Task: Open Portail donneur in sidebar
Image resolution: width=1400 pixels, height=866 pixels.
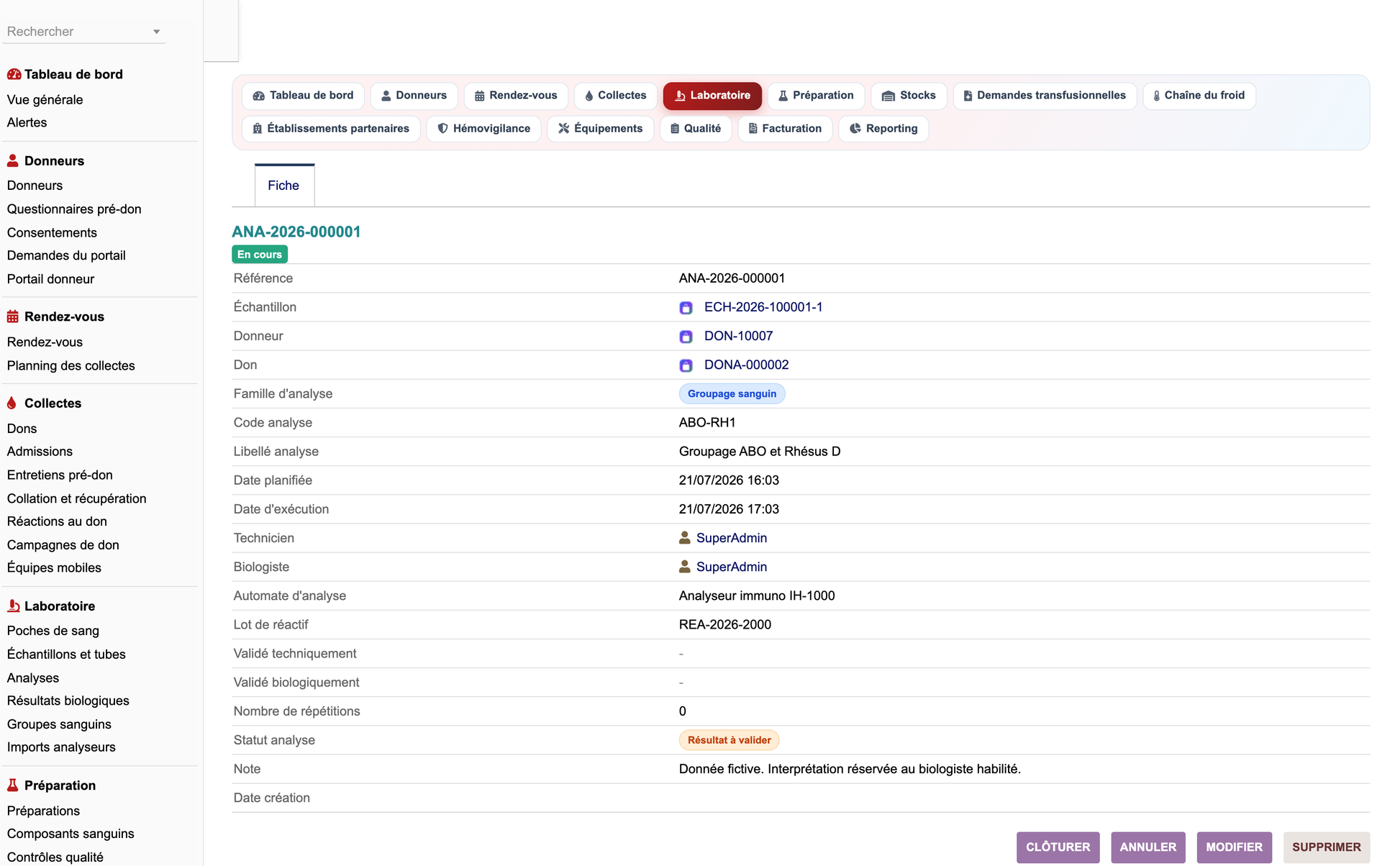Action: [50, 279]
